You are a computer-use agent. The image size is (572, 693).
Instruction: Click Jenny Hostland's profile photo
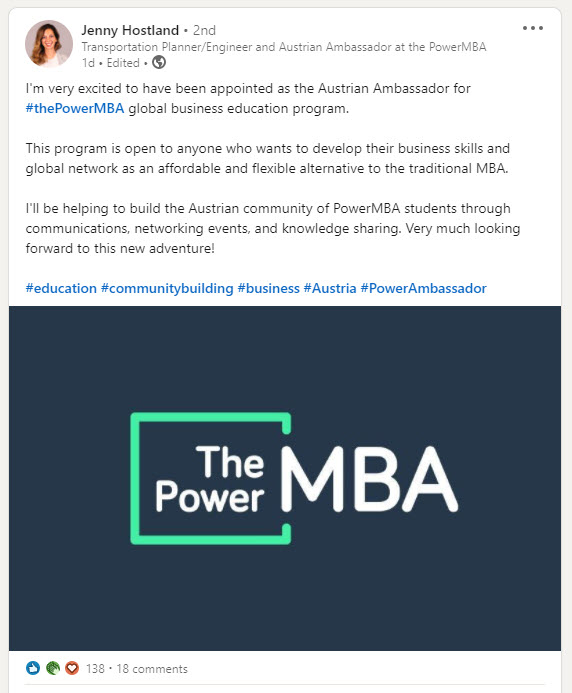tap(49, 43)
